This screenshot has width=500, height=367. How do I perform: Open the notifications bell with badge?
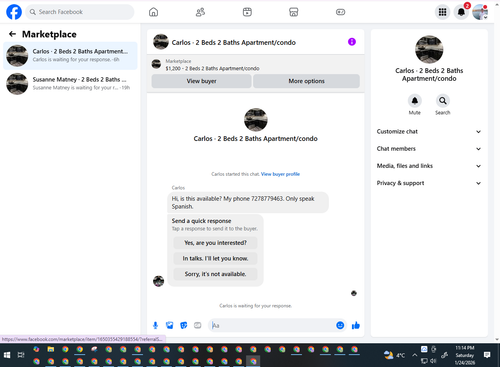(x=461, y=12)
